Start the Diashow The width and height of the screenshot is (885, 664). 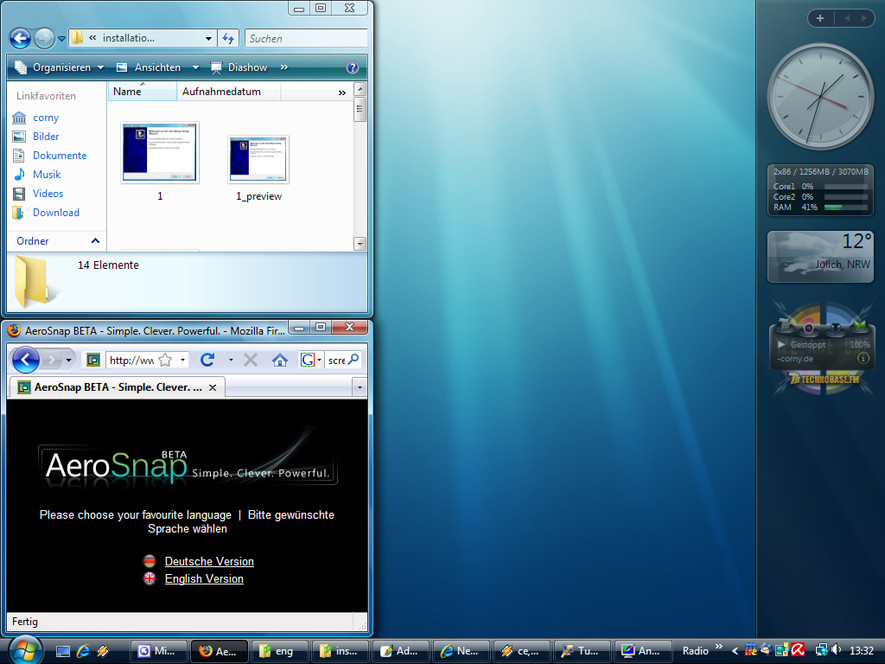pyautogui.click(x=239, y=67)
